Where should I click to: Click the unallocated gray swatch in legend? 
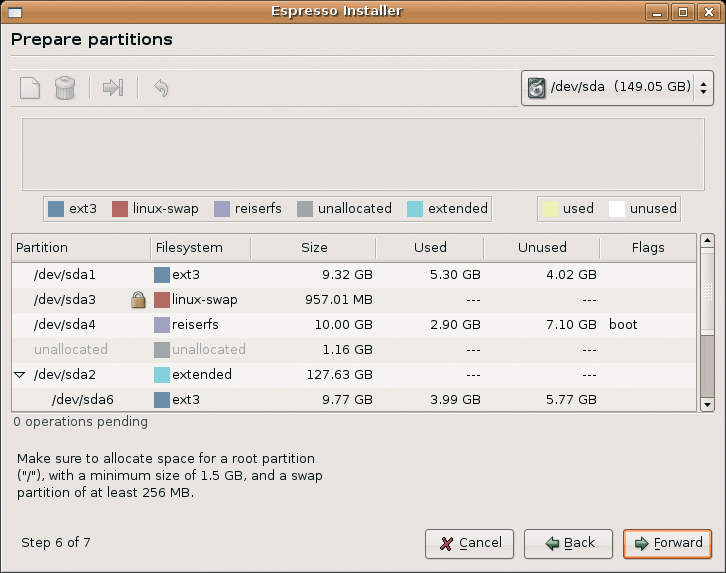[305, 209]
